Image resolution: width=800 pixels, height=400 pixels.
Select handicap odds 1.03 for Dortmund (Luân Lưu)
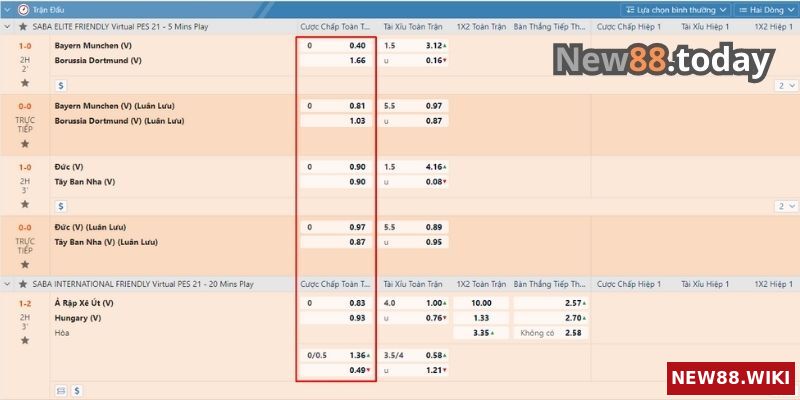click(336, 121)
